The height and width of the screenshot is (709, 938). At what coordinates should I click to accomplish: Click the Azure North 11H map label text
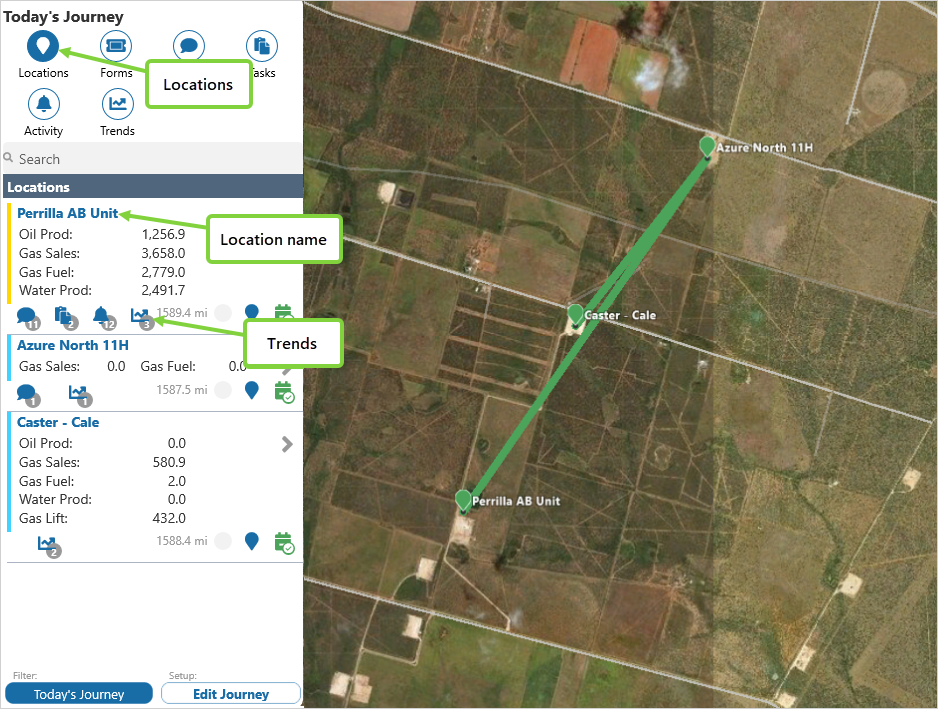point(765,148)
